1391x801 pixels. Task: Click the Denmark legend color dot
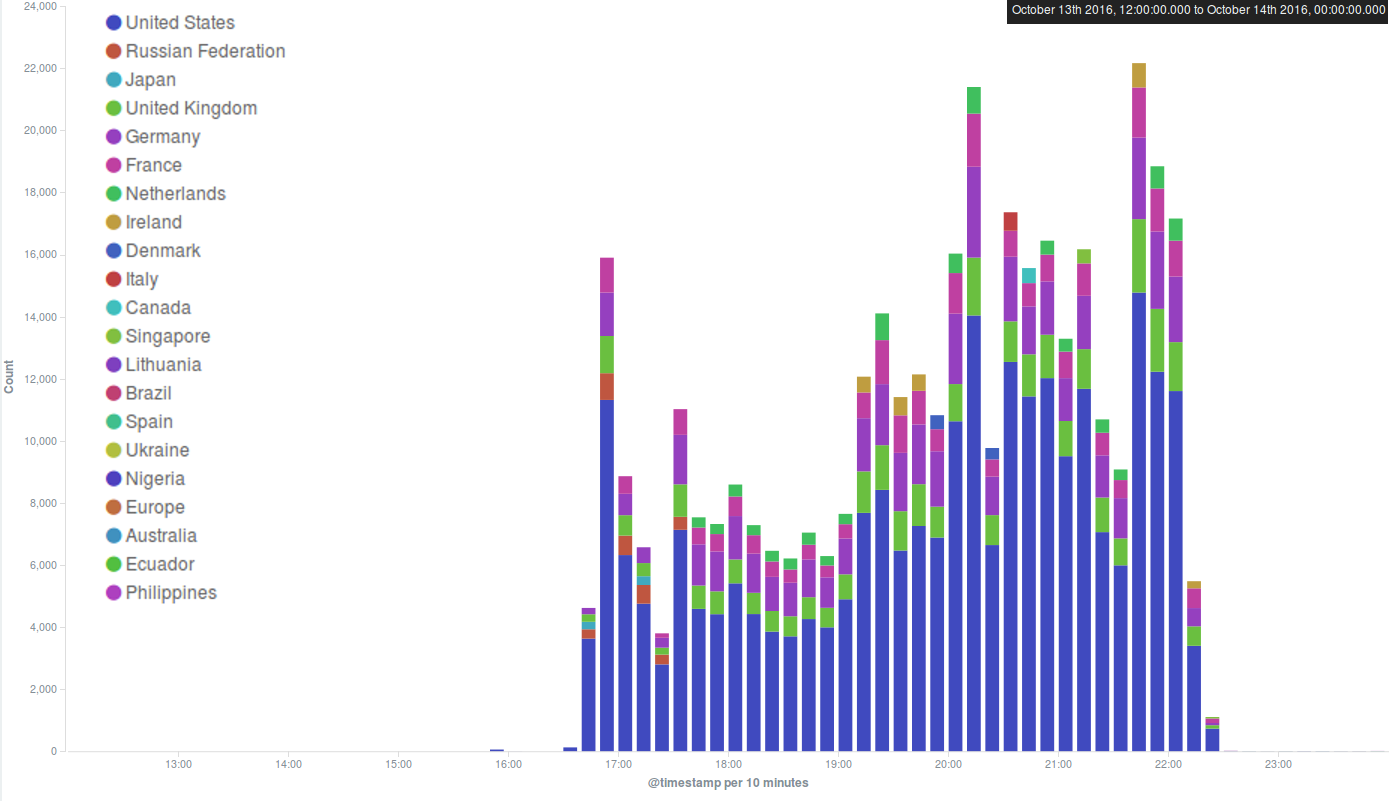114,251
